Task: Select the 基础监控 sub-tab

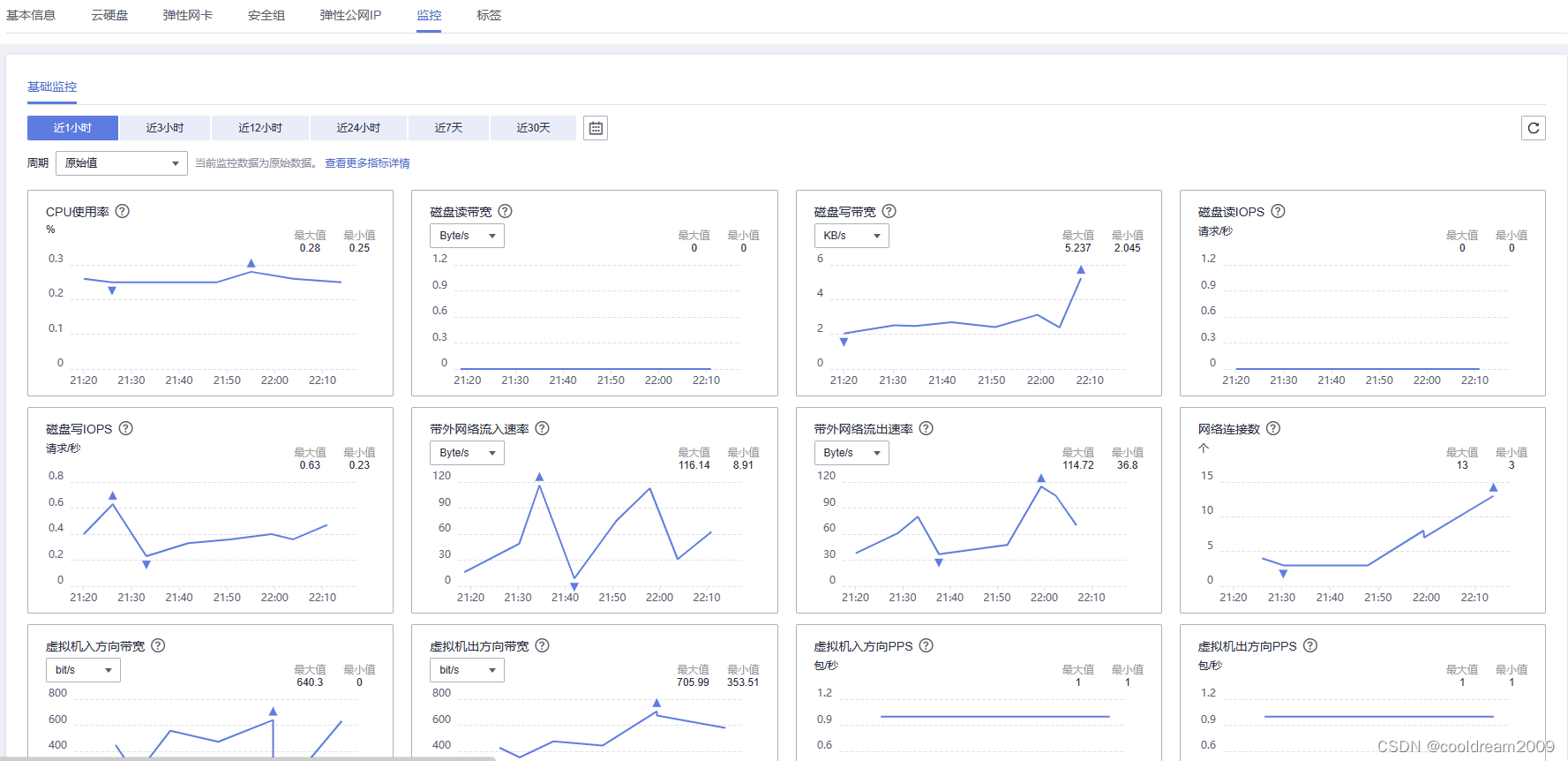Action: coord(52,87)
